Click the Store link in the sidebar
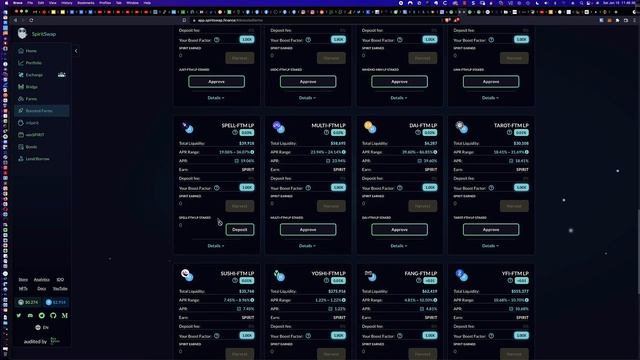This screenshot has height=360, width=640. pyautogui.click(x=23, y=280)
